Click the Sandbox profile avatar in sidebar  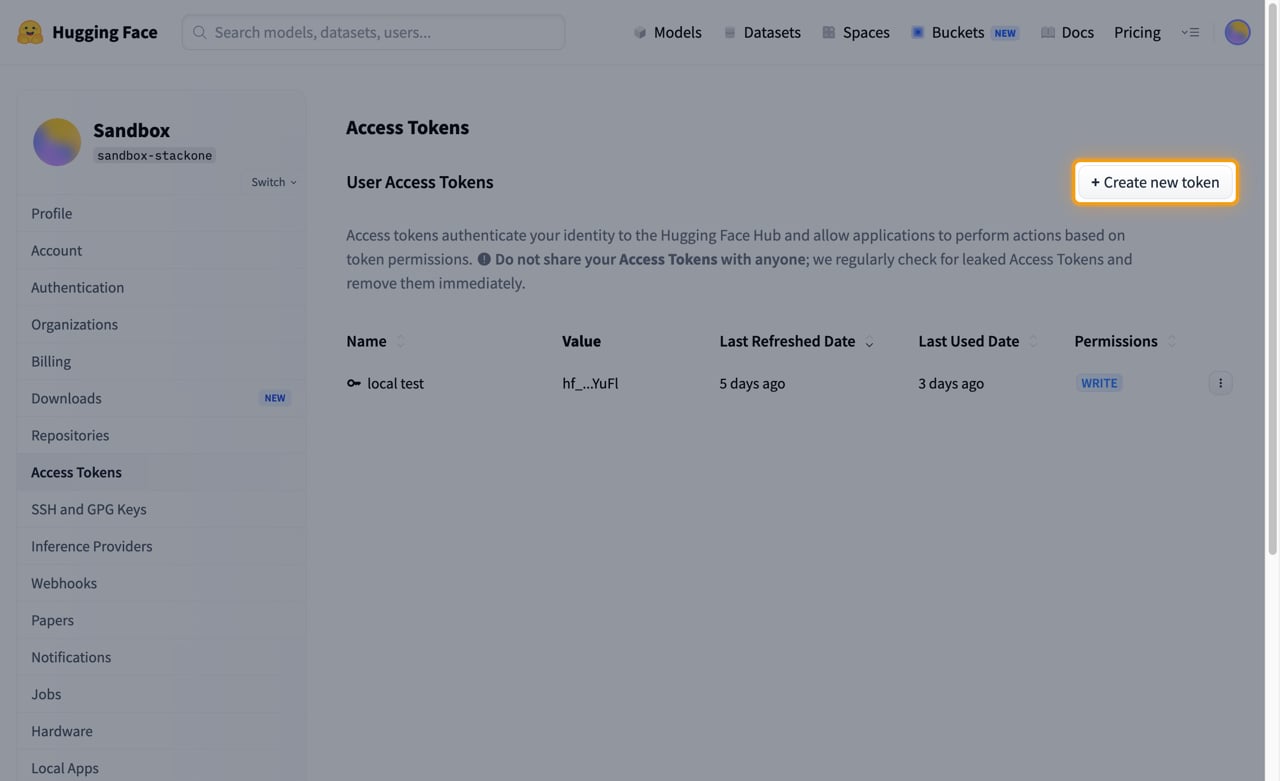pos(57,142)
